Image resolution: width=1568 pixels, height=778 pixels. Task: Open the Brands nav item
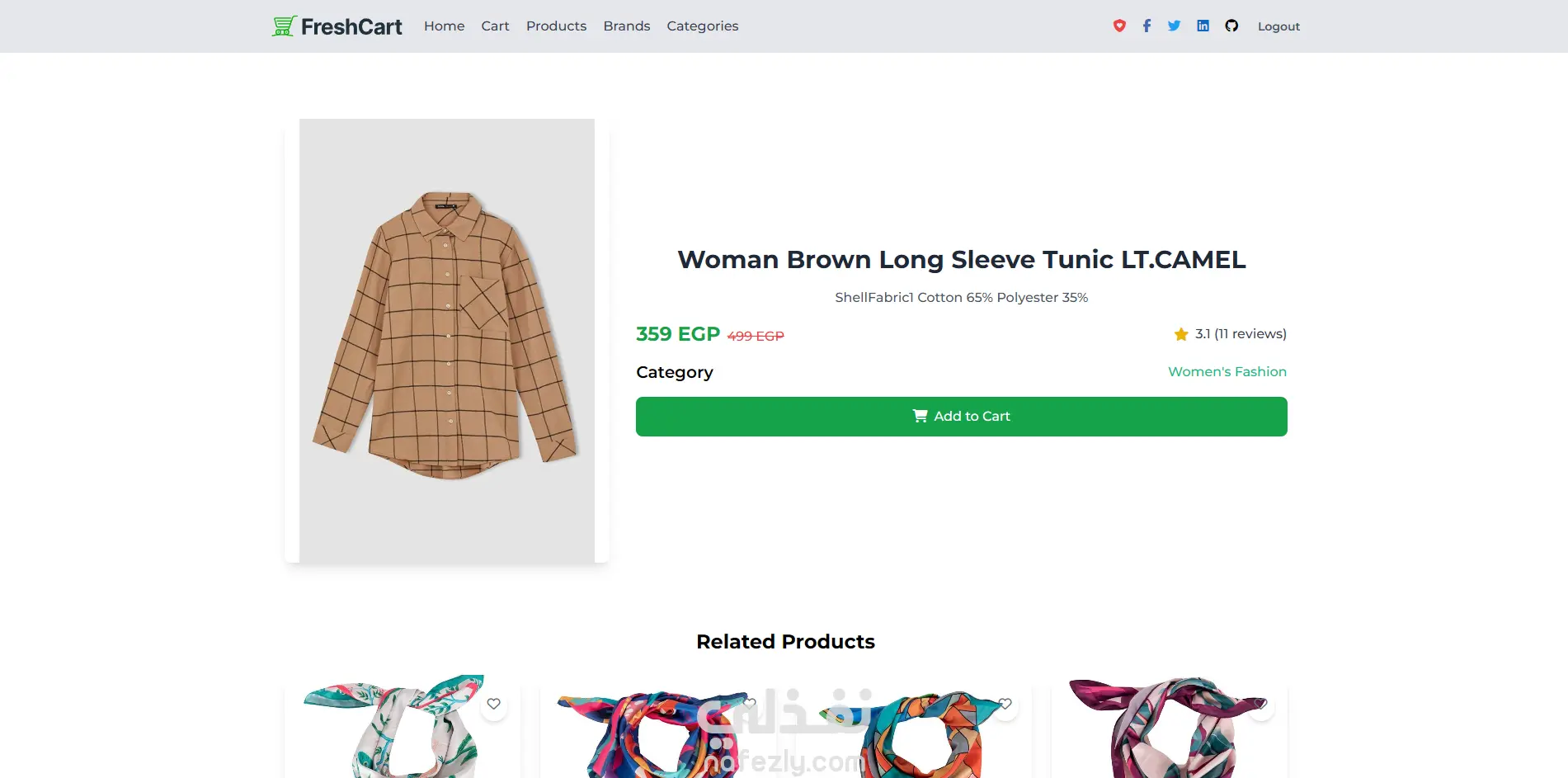[x=626, y=26]
